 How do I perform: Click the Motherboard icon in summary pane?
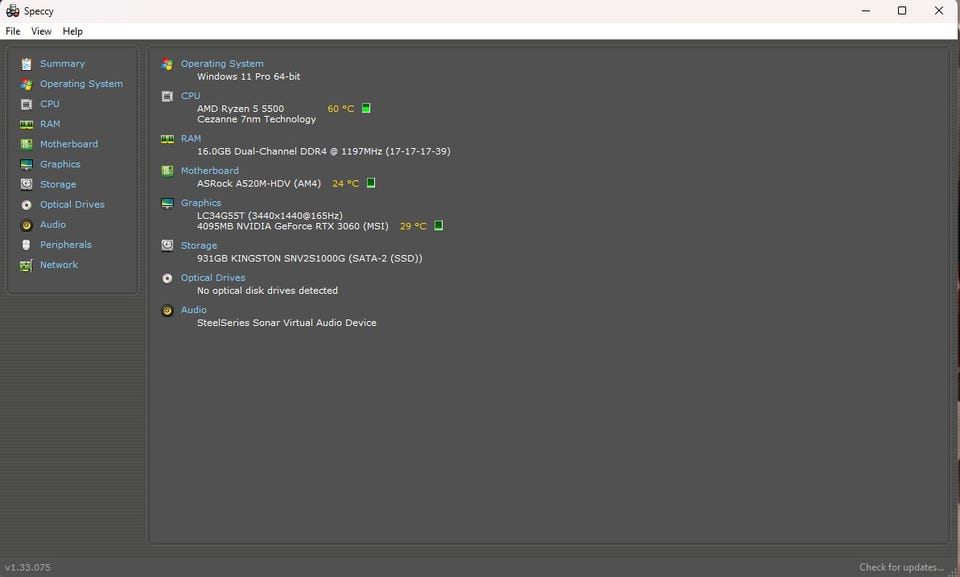[x=167, y=171]
